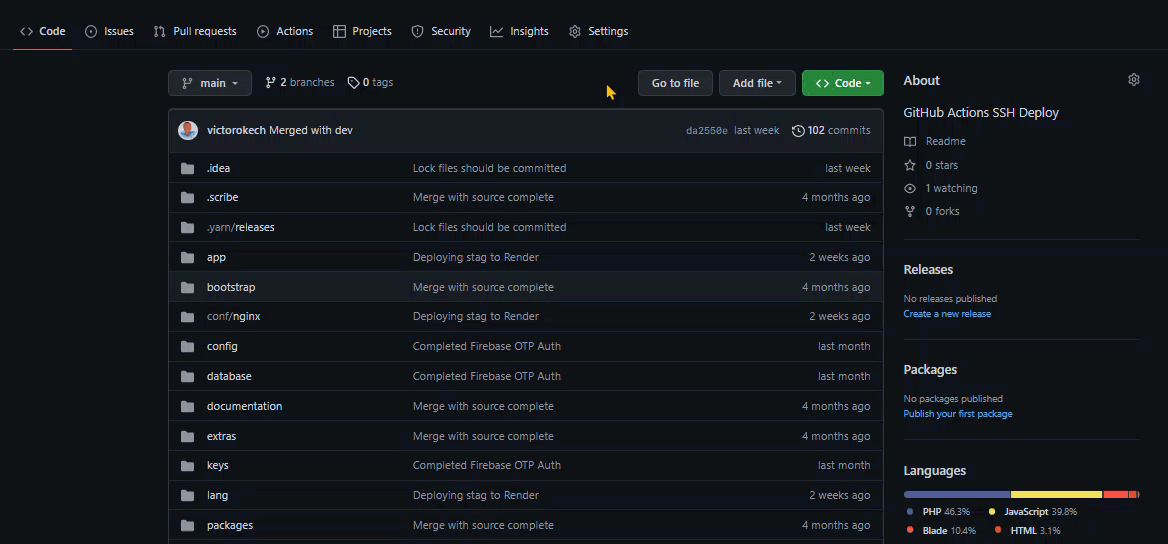Open the .idea folder
The image size is (1168, 544).
[x=218, y=168]
